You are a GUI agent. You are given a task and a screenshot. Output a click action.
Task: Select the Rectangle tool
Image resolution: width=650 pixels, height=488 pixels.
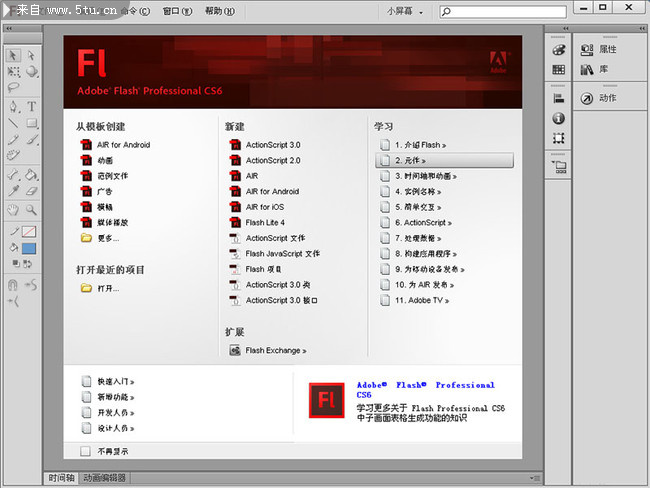coord(32,123)
